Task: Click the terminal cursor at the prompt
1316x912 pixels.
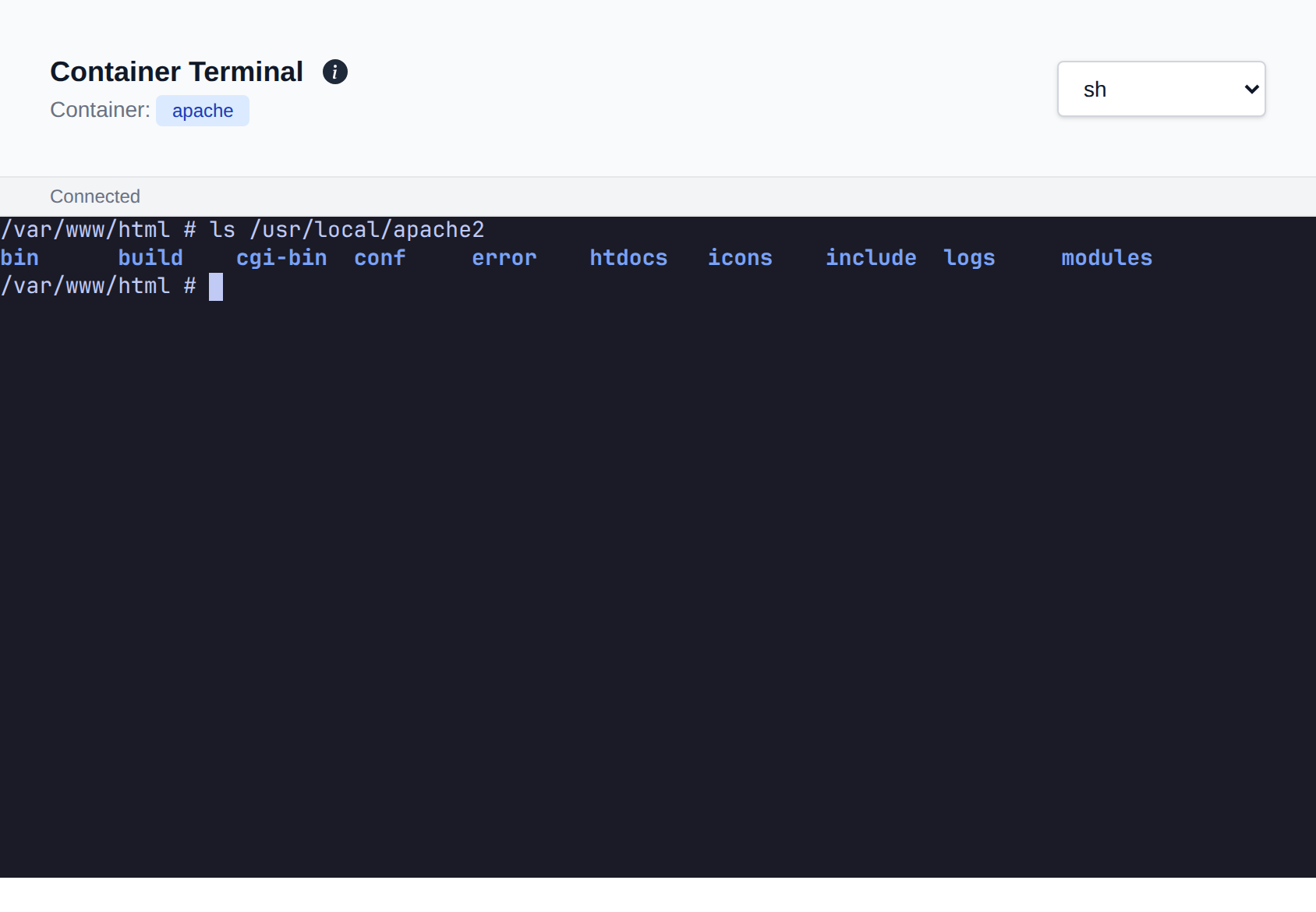Action: coord(216,287)
